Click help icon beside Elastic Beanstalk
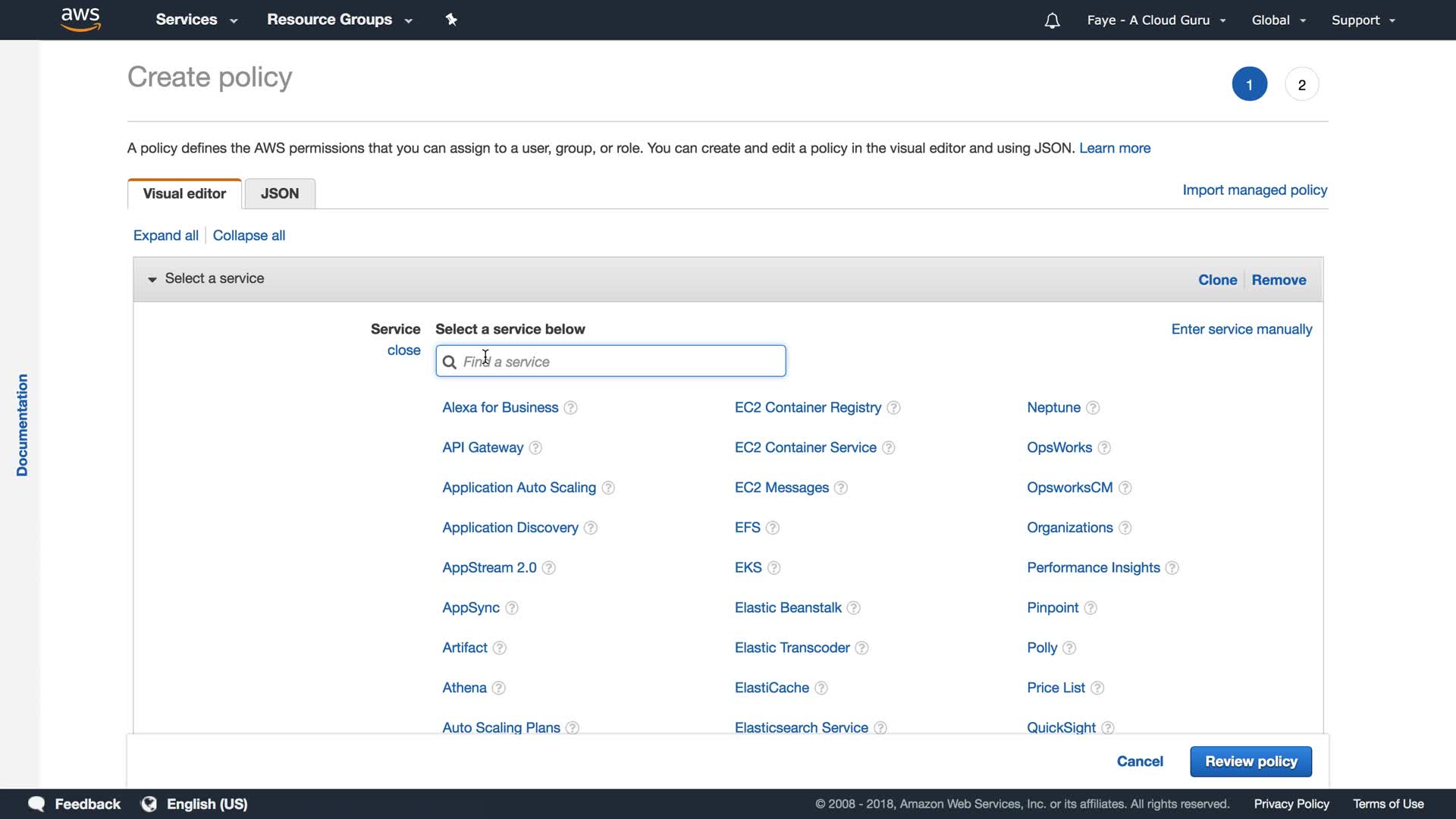1456x819 pixels. [x=854, y=608]
